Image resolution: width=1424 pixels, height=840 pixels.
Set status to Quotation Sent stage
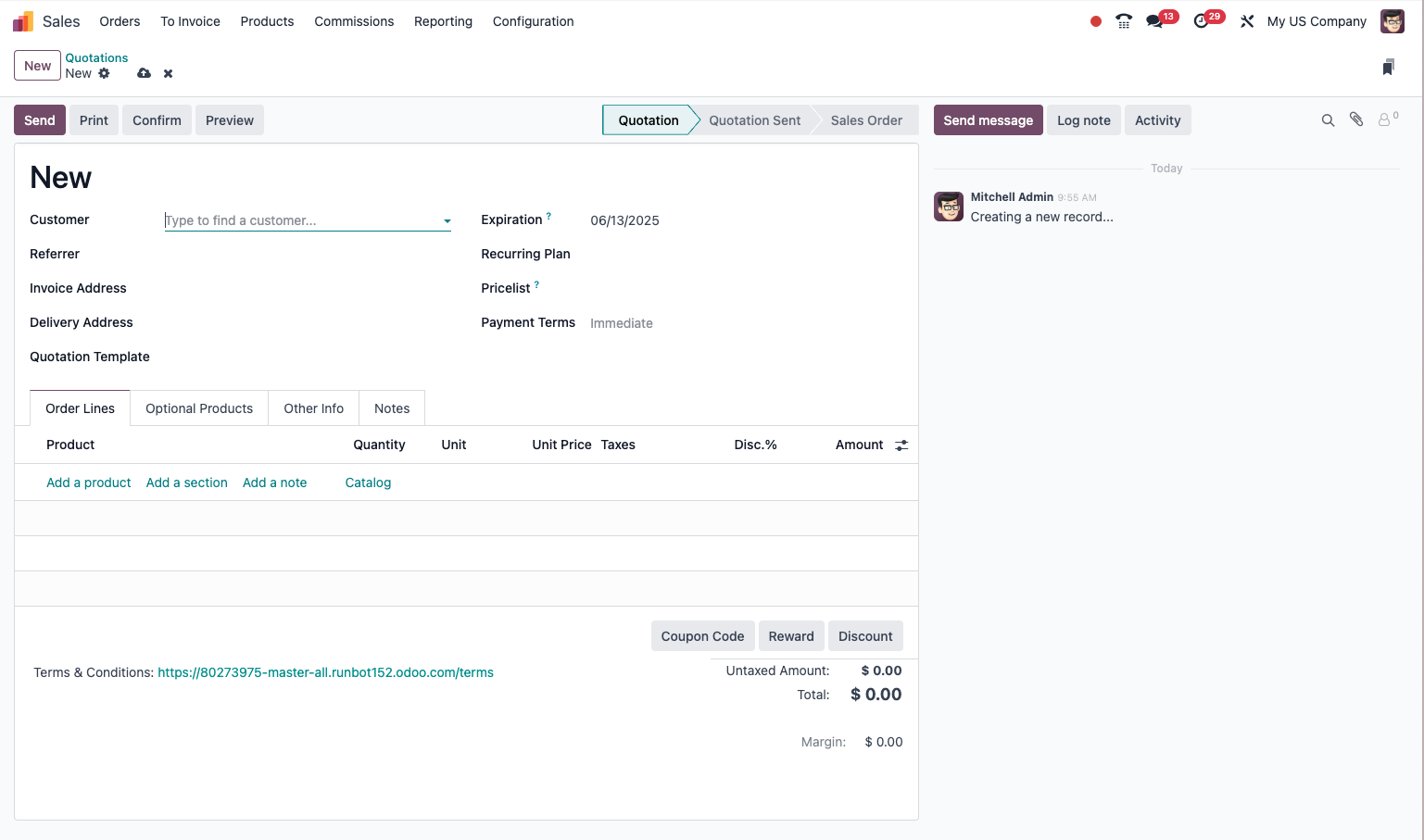pyautogui.click(x=754, y=120)
